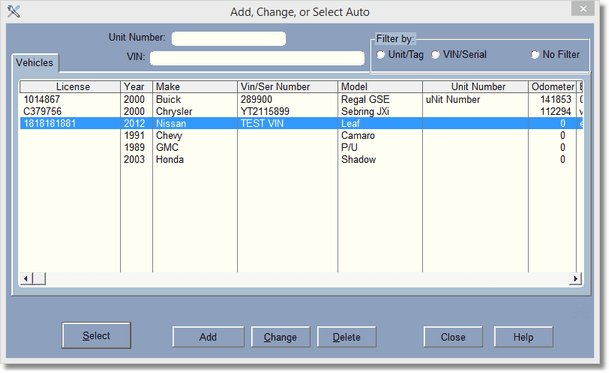Viewport: 609px width, 373px height.
Task: Sort by the Make column header
Action: [x=195, y=86]
